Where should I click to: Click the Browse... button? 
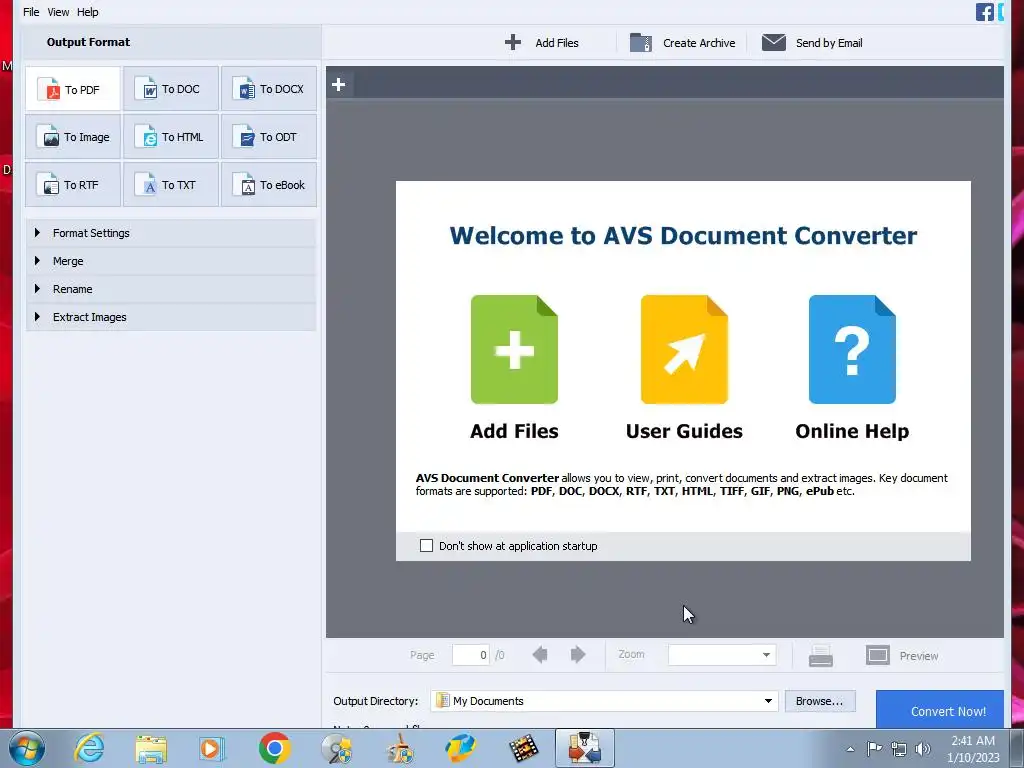point(820,701)
